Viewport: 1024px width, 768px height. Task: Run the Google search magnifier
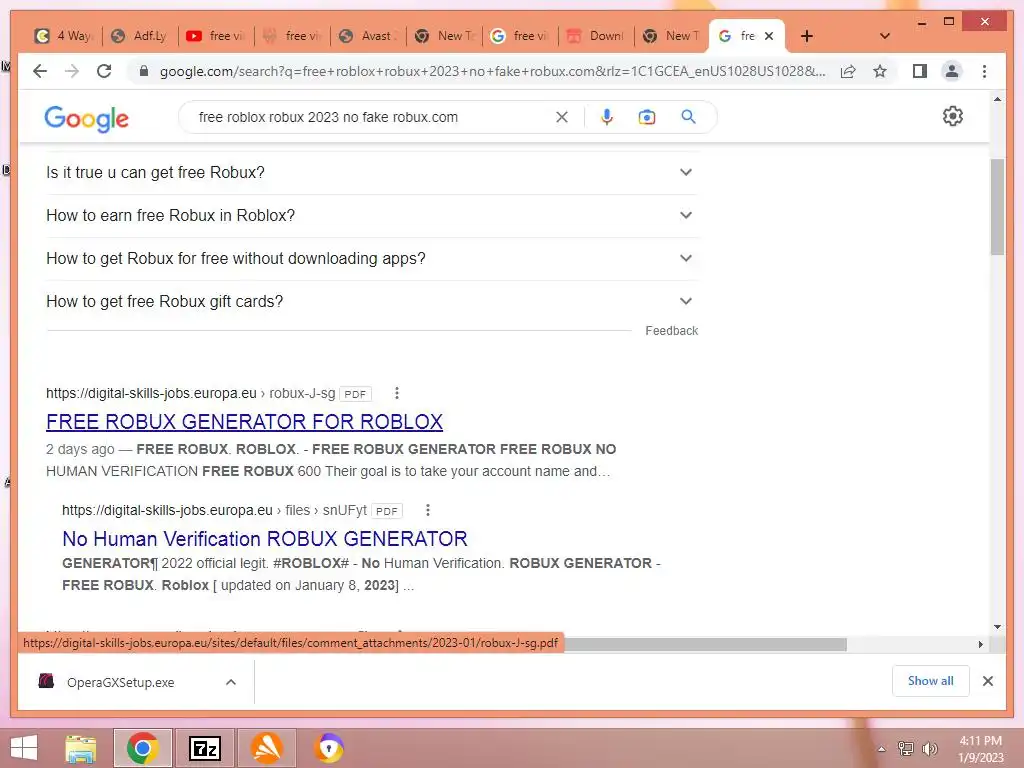click(688, 117)
